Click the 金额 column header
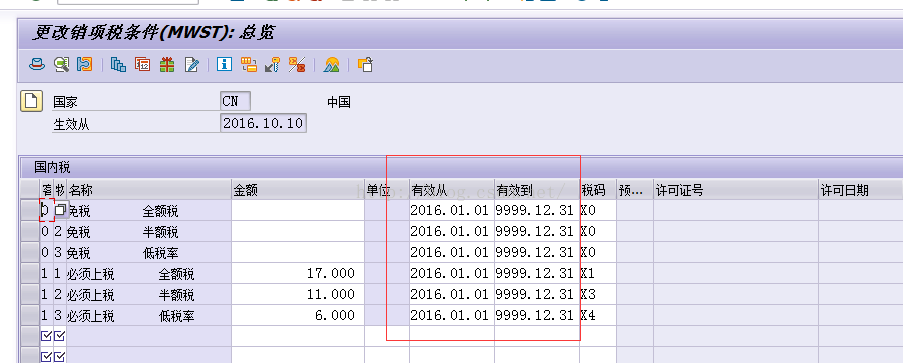The image size is (903, 363). pyautogui.click(x=298, y=190)
